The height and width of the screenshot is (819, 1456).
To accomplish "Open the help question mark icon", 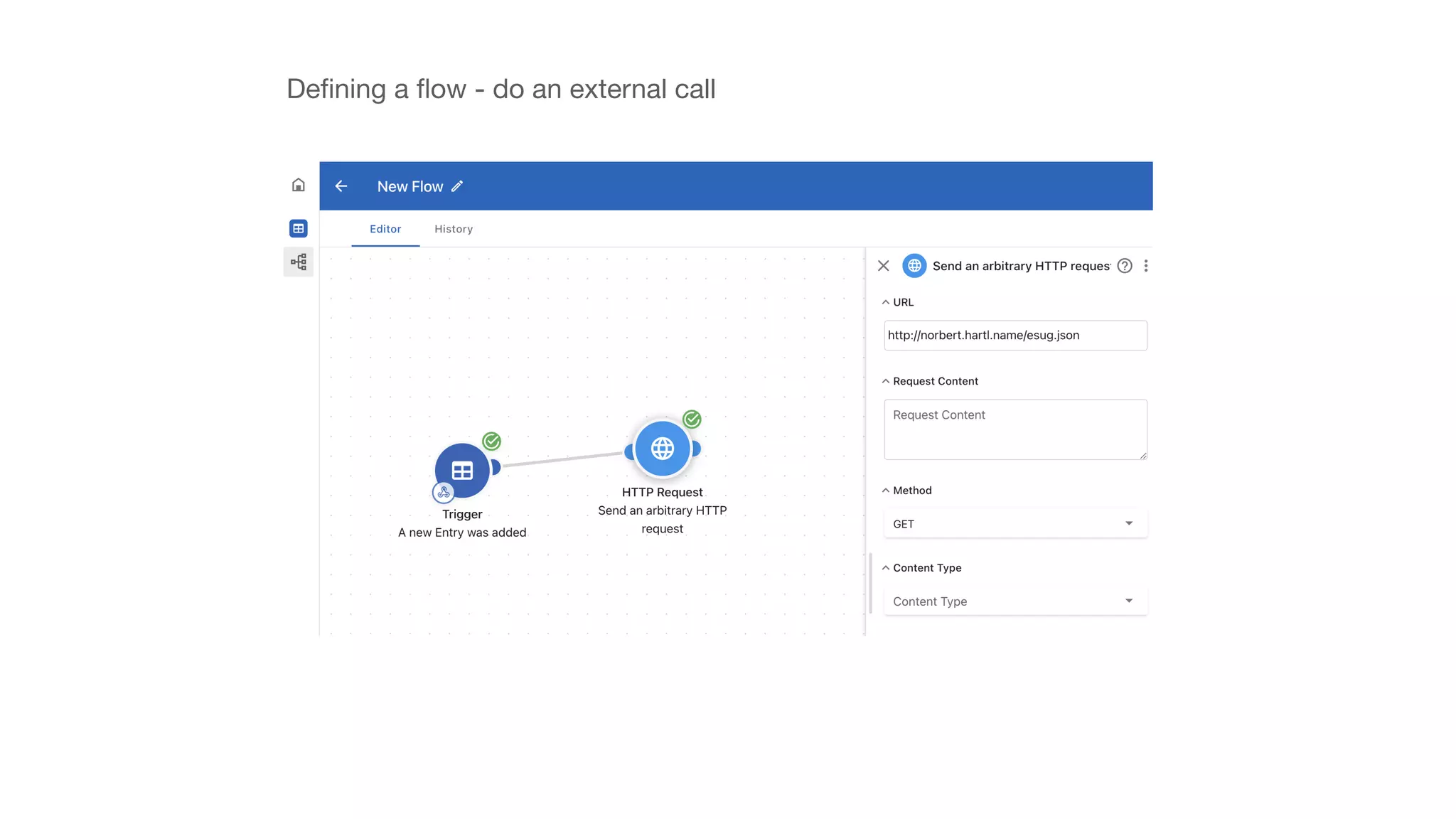I will coord(1125,266).
